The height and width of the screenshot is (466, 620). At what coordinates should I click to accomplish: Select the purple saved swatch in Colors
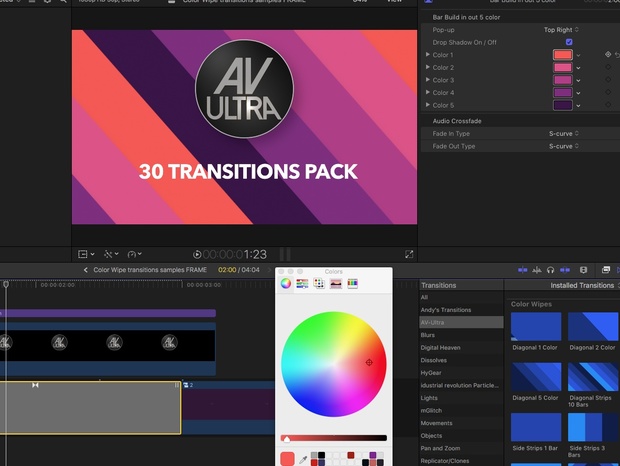coord(372,455)
